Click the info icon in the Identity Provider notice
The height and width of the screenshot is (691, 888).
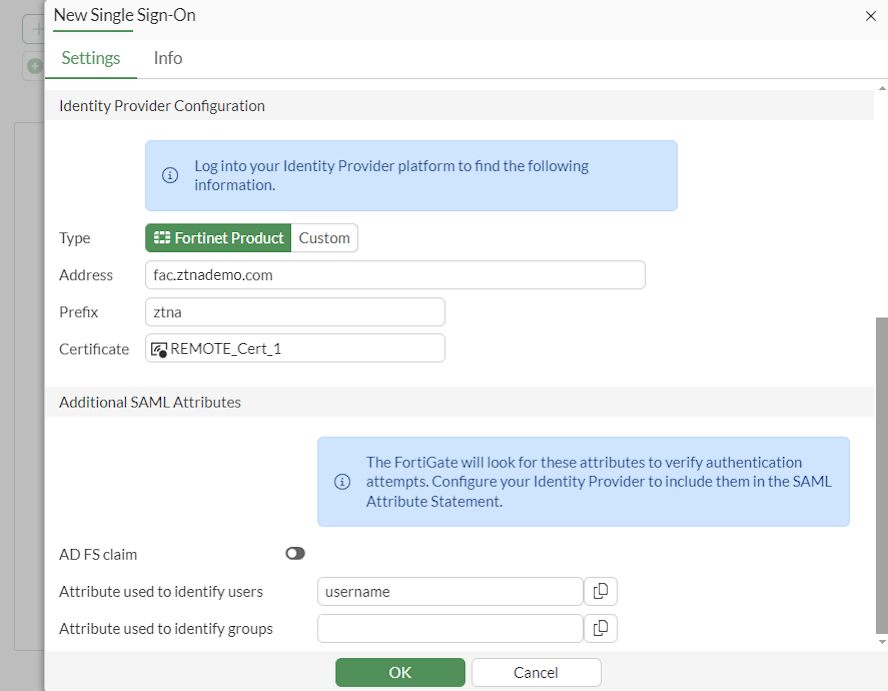pyautogui.click(x=170, y=175)
